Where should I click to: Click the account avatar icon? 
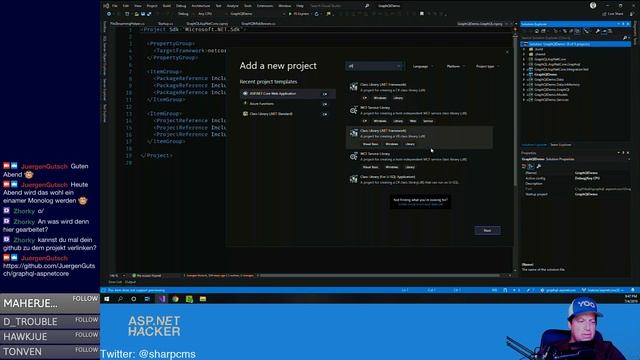click(x=593, y=5)
